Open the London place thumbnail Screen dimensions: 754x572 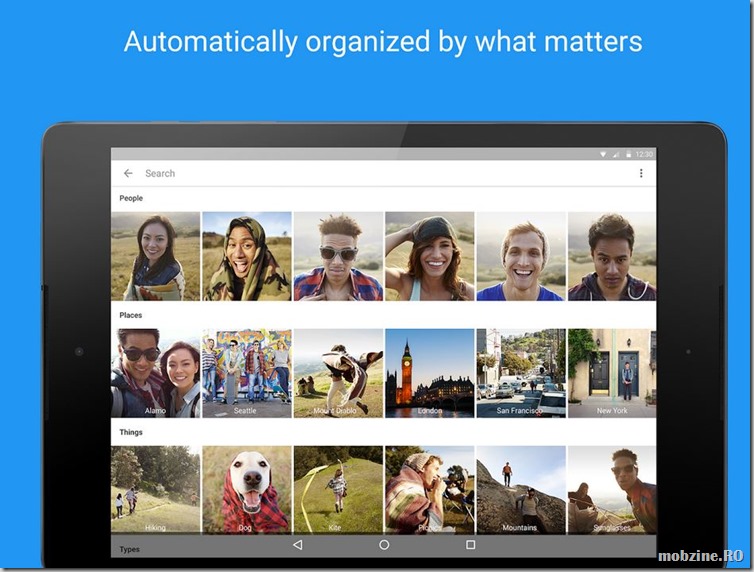point(429,373)
